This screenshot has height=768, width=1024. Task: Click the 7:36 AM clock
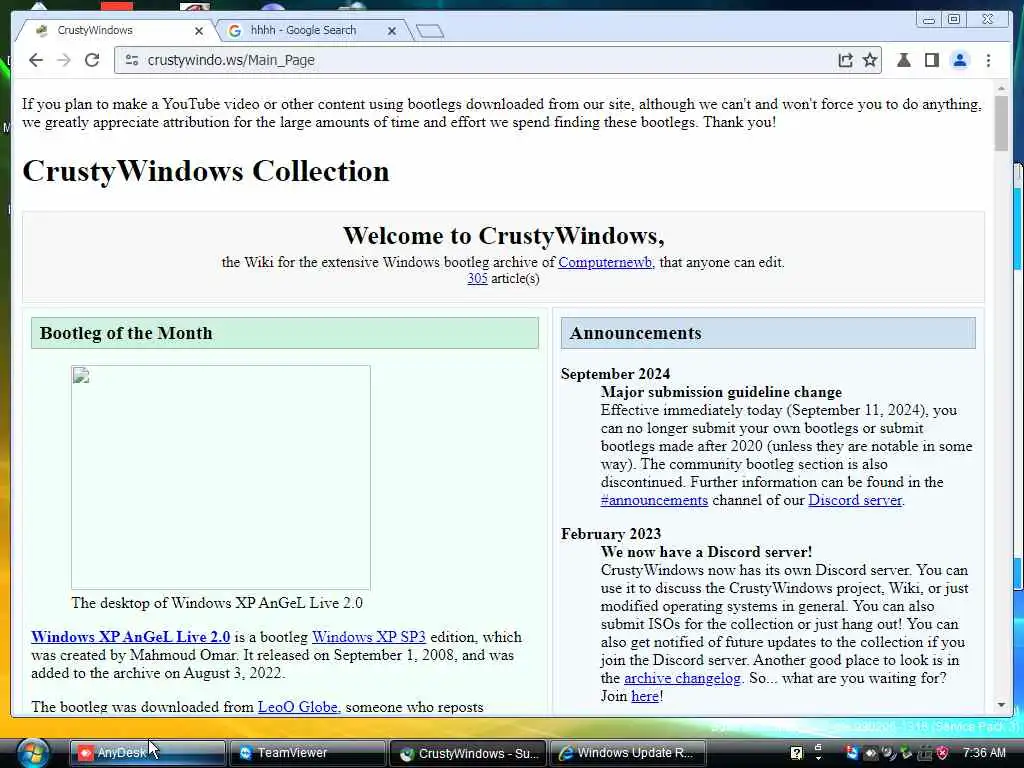click(x=984, y=753)
